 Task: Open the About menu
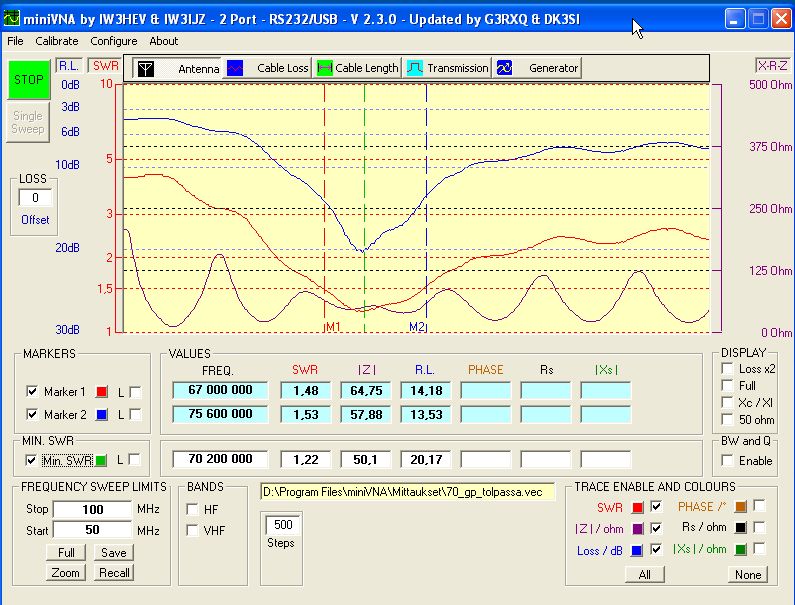click(163, 41)
